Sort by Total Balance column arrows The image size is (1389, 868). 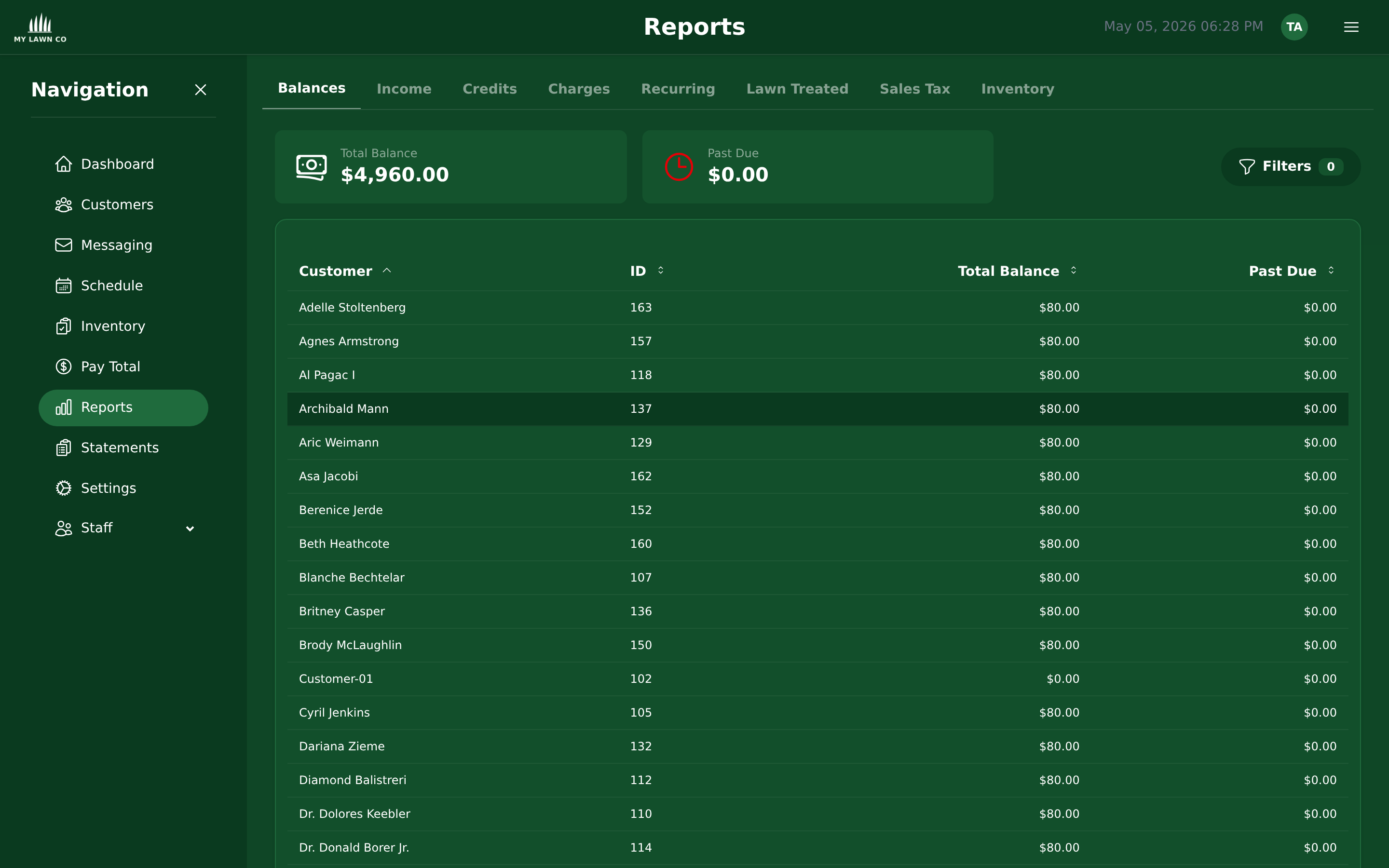(1073, 271)
